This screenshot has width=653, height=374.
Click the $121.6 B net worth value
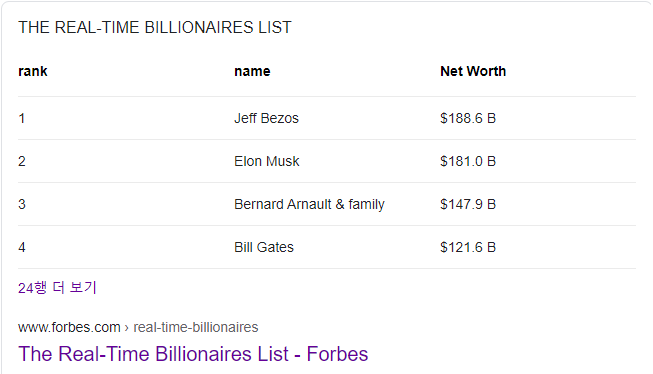click(x=468, y=247)
